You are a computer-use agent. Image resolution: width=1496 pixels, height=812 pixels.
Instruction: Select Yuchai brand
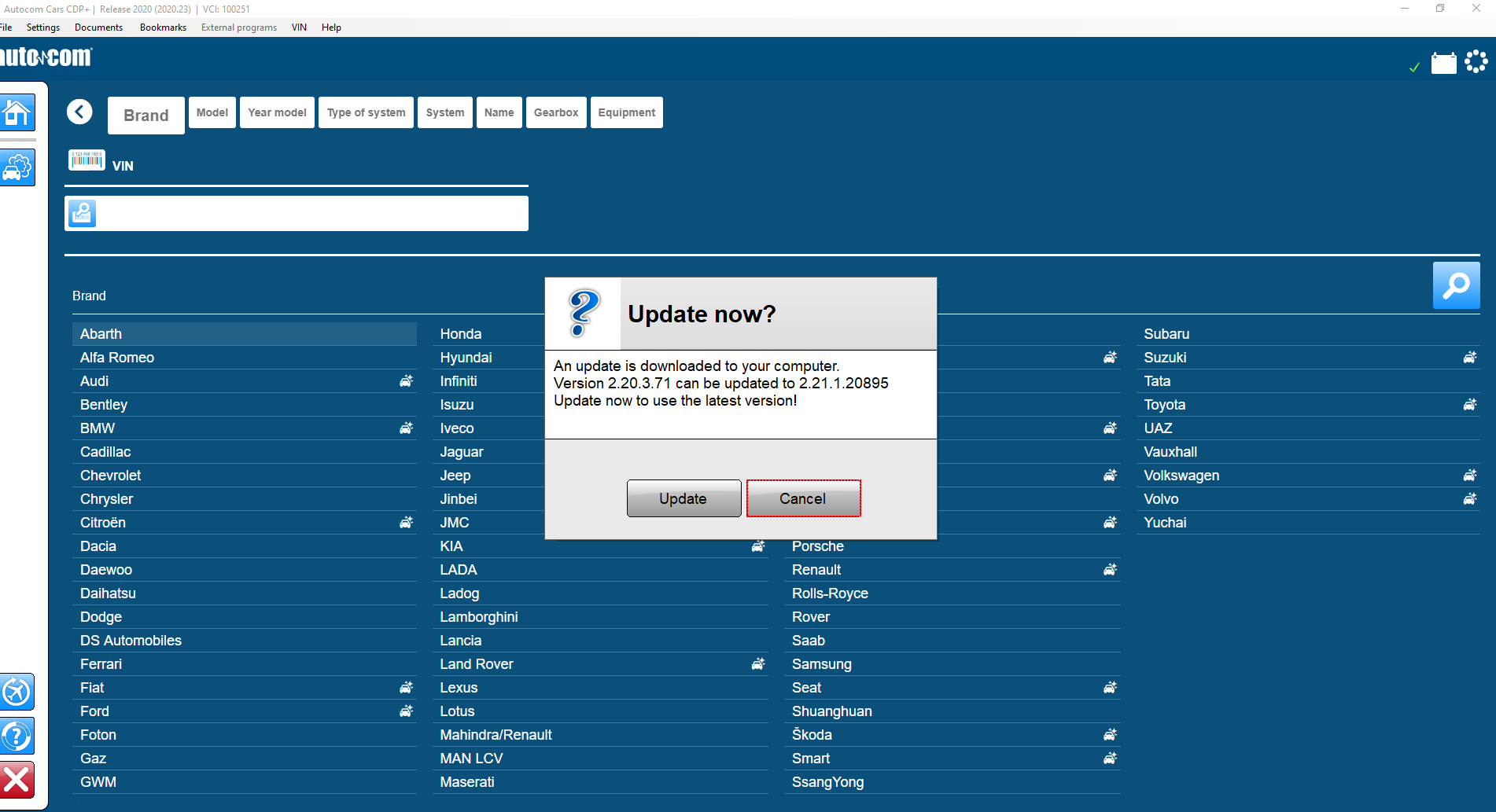1308,523
